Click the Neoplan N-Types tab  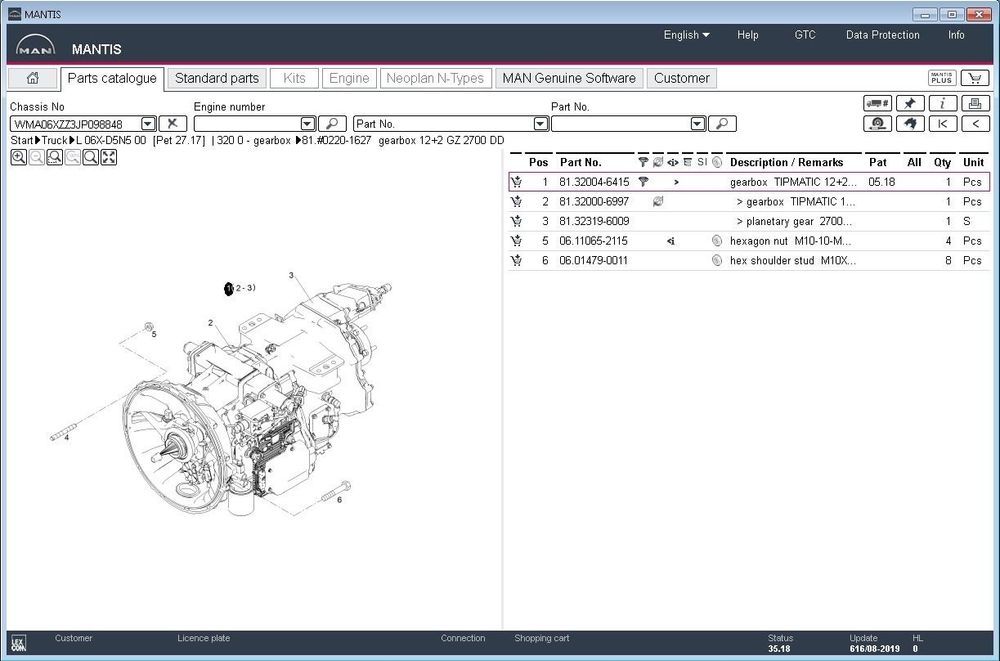[x=435, y=78]
